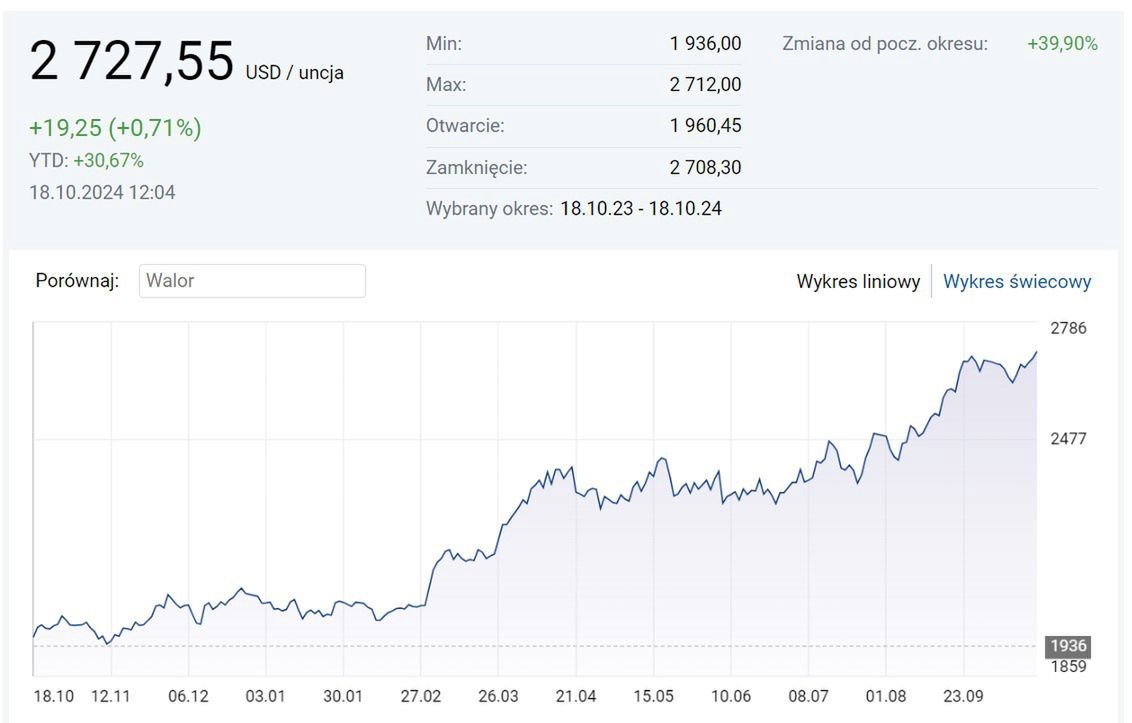Click the 18.10 date on the x-axis
The image size is (1132, 723).
pos(53,696)
